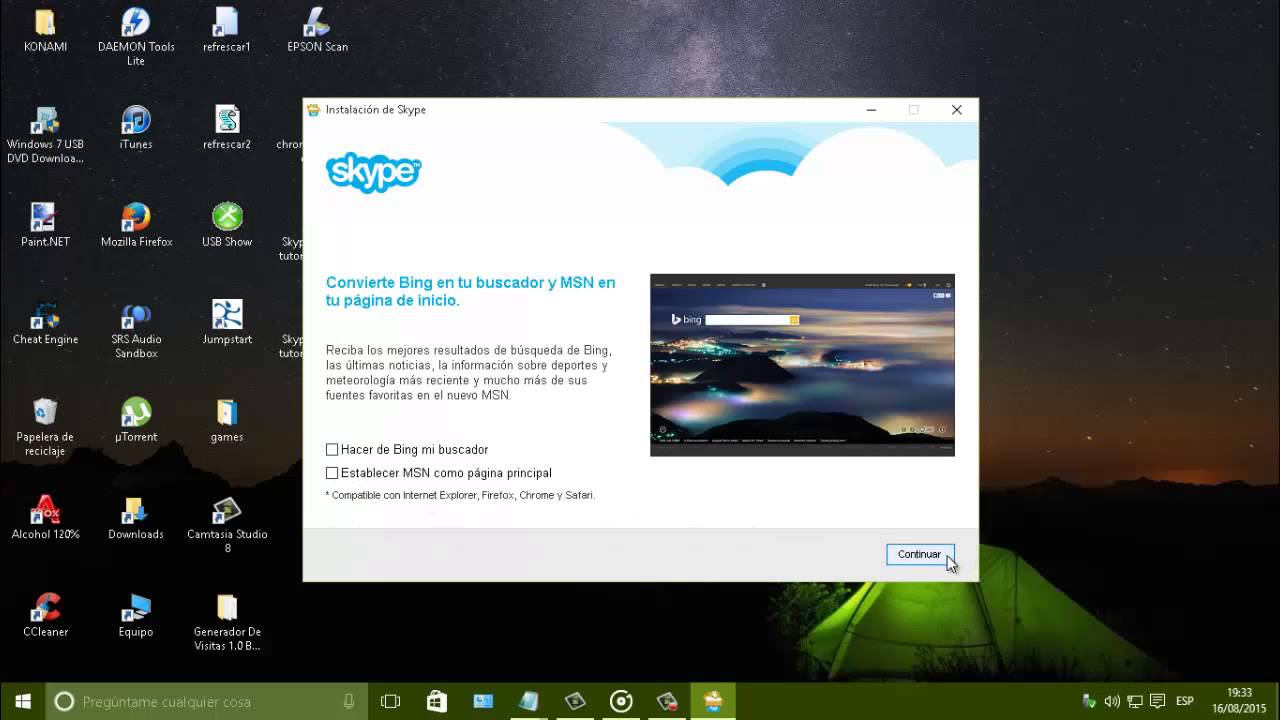Click the Cortana microphone icon
The height and width of the screenshot is (720, 1280).
tap(349, 701)
